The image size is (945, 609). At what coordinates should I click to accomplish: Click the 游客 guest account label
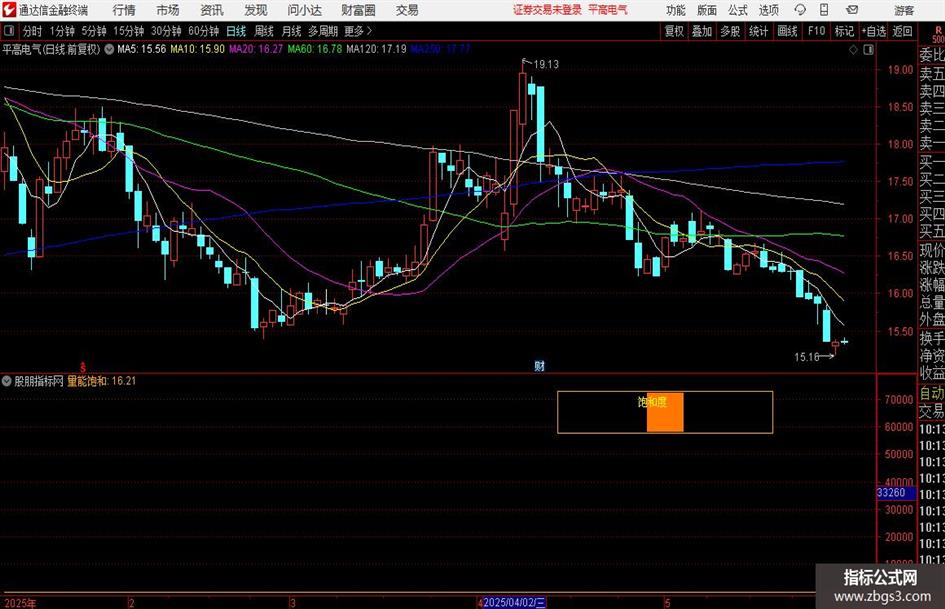pyautogui.click(x=904, y=10)
